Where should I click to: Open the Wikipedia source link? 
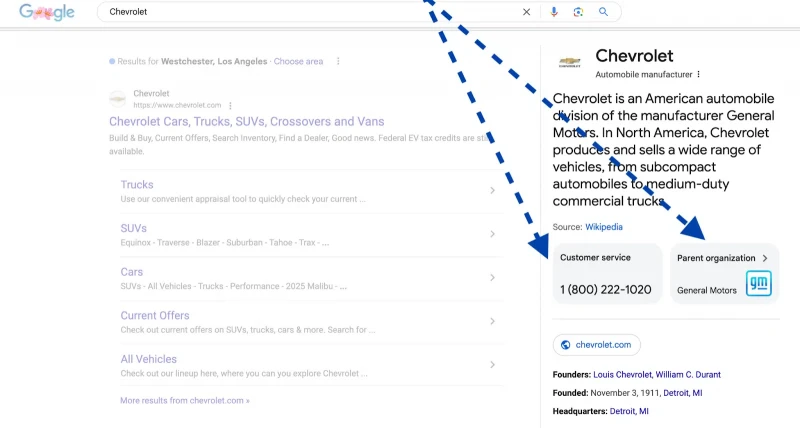pyautogui.click(x=604, y=227)
